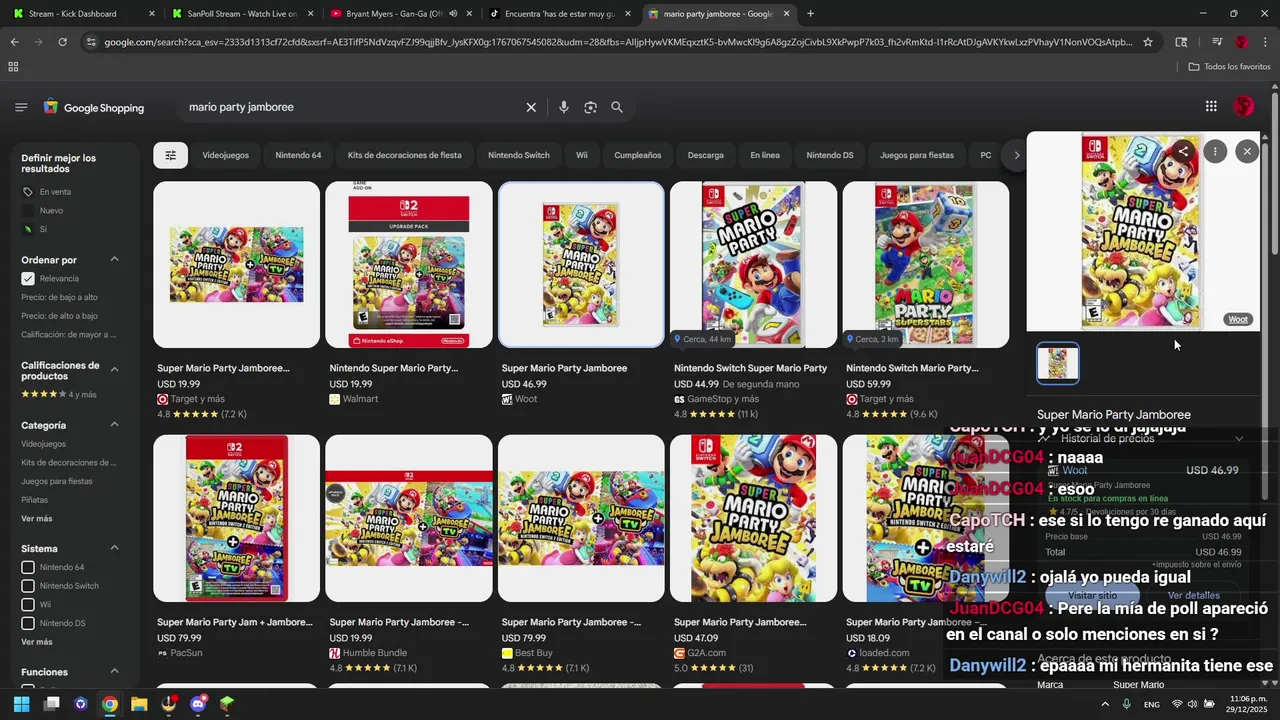Click the mario party jamboree search field
This screenshot has width=1280, height=720.
click(x=352, y=107)
